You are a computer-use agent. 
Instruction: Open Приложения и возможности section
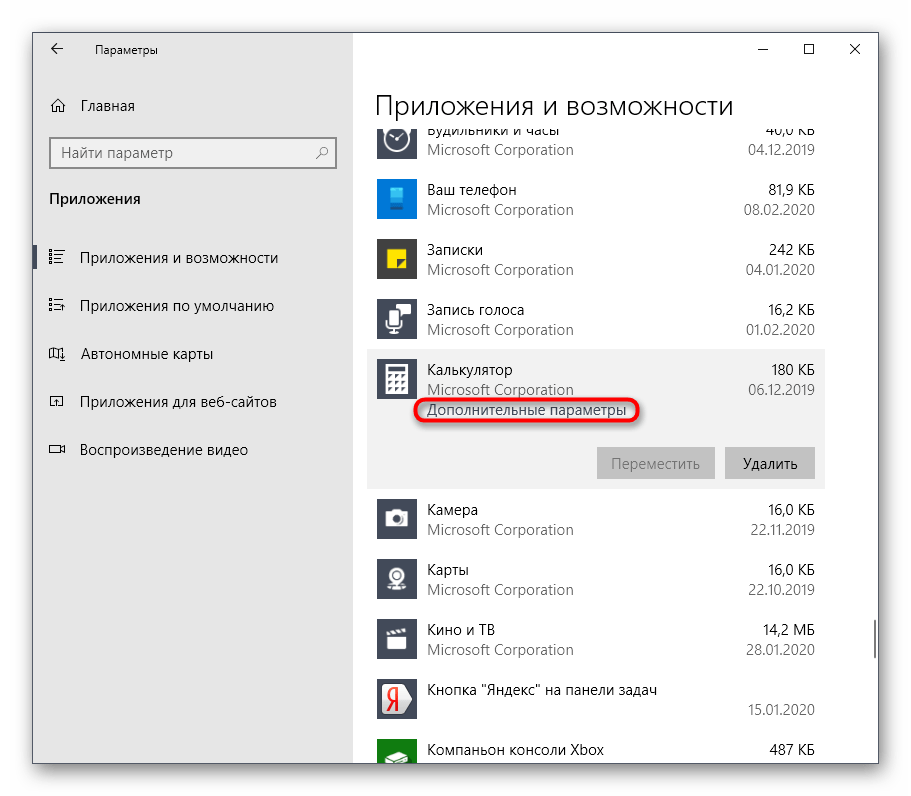point(178,258)
